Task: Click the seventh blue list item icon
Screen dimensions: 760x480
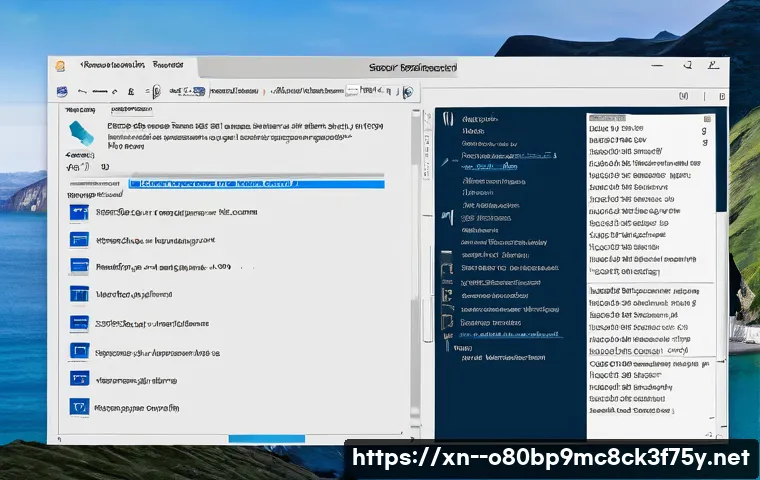Action: click(x=79, y=379)
